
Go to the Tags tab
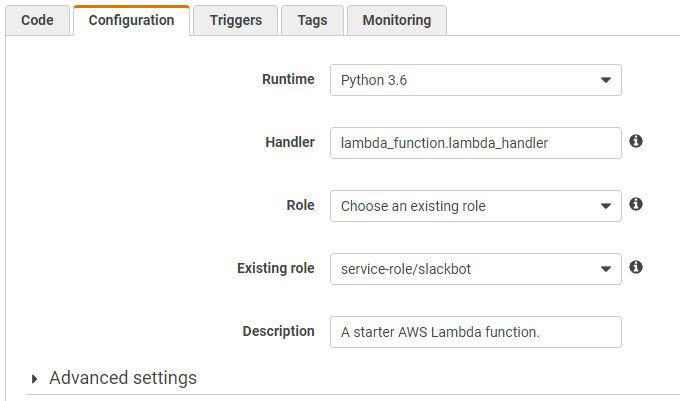coord(312,20)
